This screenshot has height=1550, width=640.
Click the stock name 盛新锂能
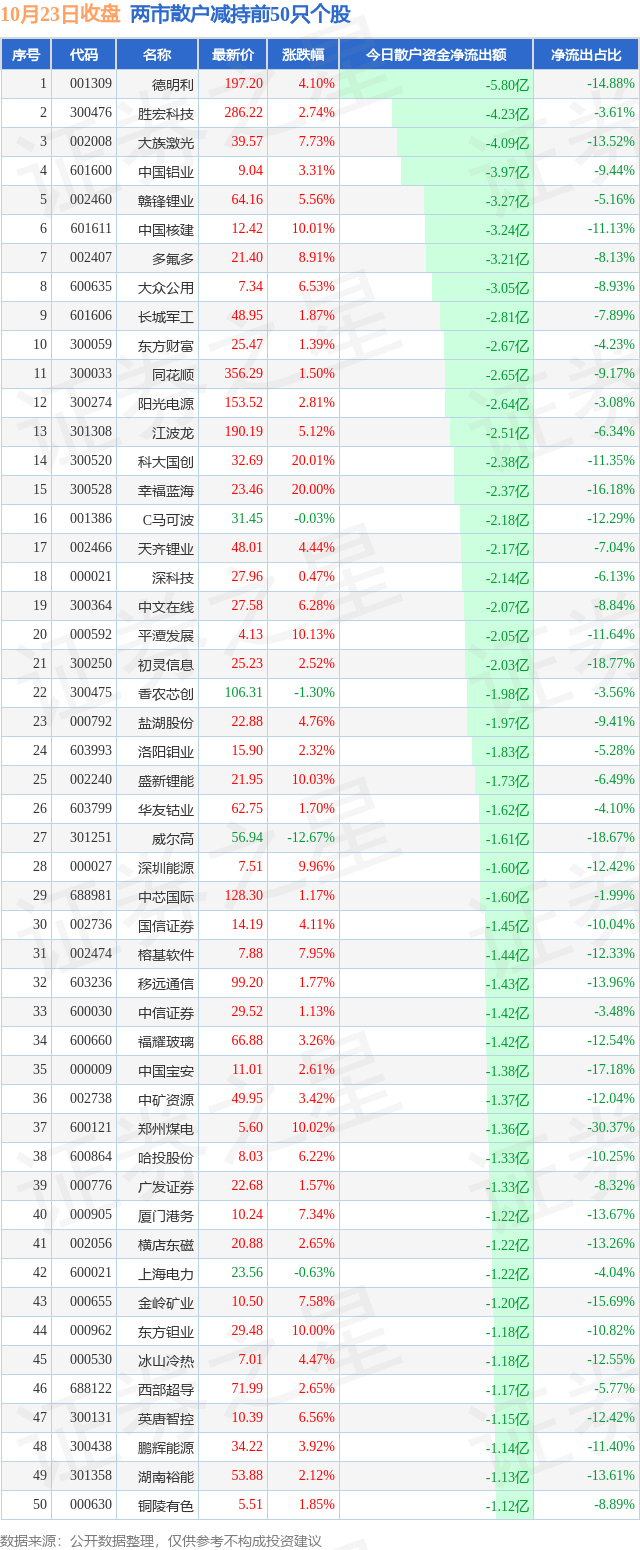165,780
